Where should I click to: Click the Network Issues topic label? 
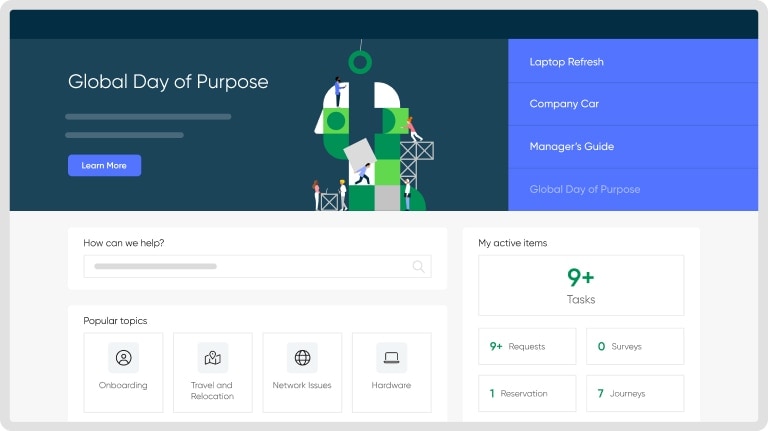(x=302, y=385)
